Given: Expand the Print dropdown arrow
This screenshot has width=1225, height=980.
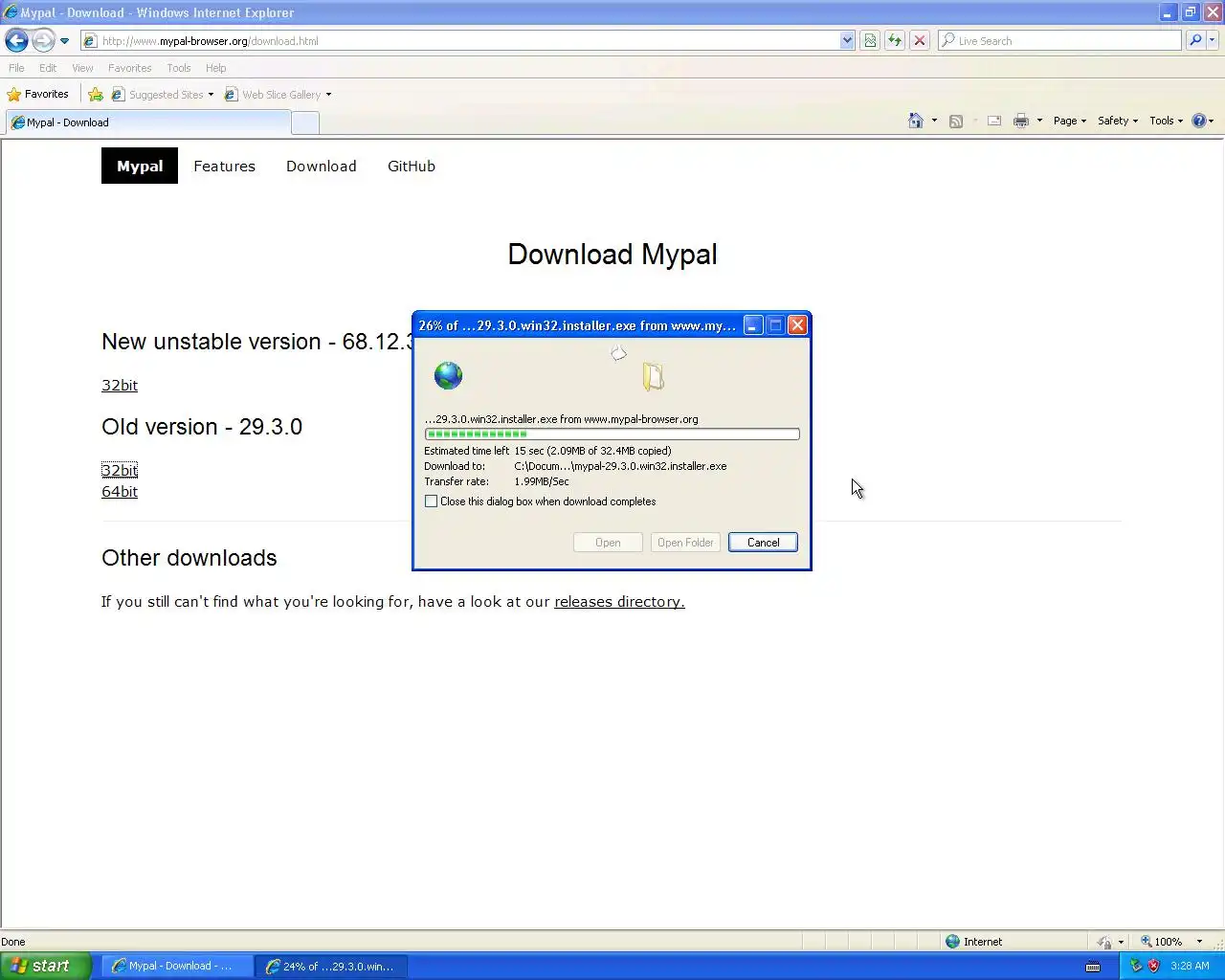Looking at the screenshot, I should tap(1039, 121).
